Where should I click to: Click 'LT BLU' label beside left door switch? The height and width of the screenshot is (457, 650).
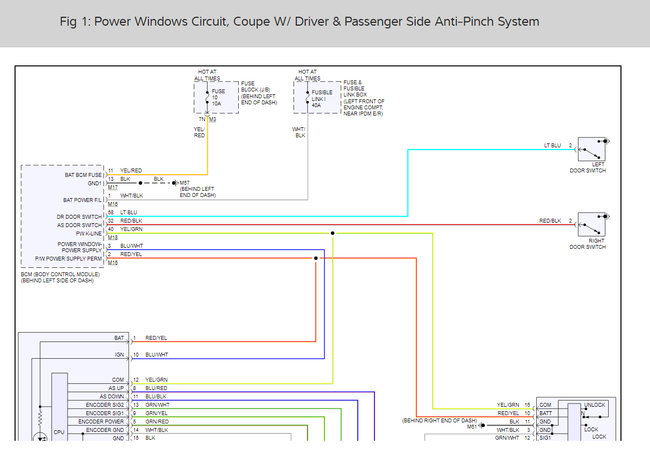click(552, 146)
